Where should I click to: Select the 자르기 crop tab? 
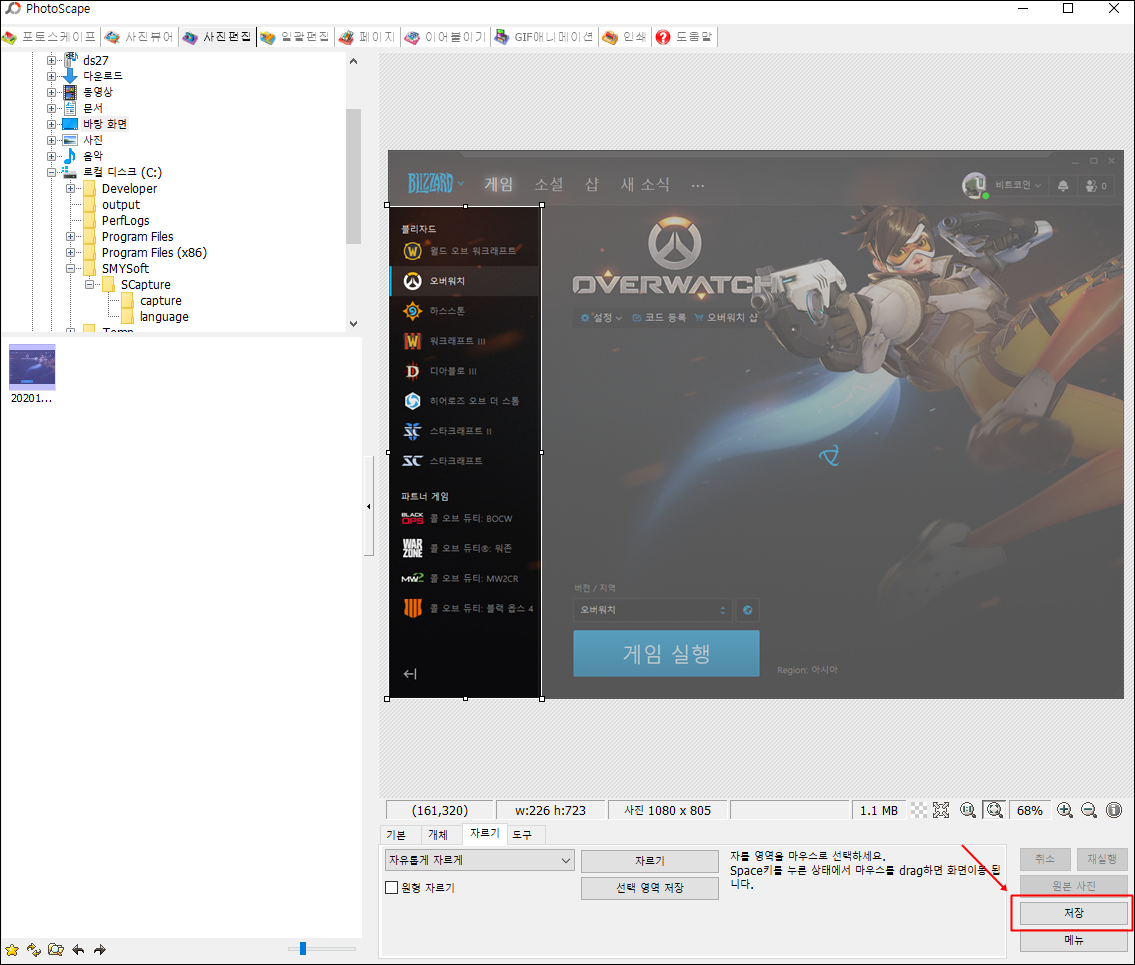tap(484, 833)
